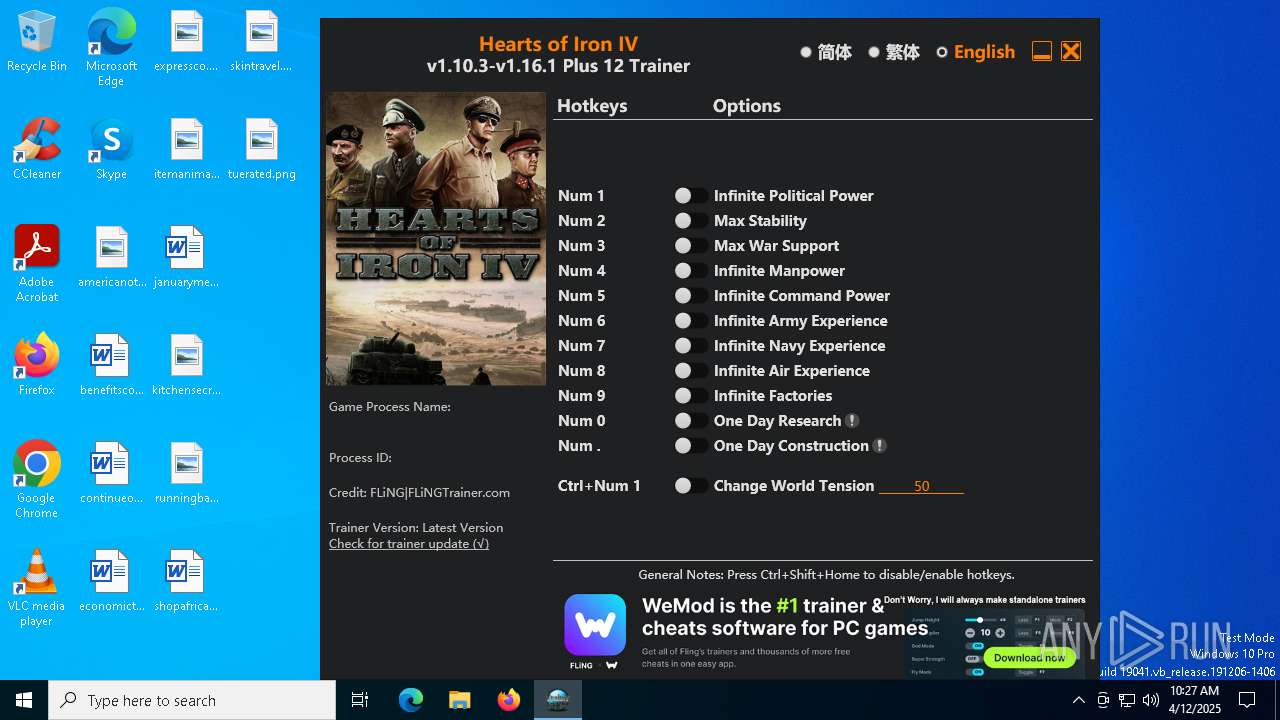
Task: Select continueo Word document on desktop
Action: (x=112, y=473)
